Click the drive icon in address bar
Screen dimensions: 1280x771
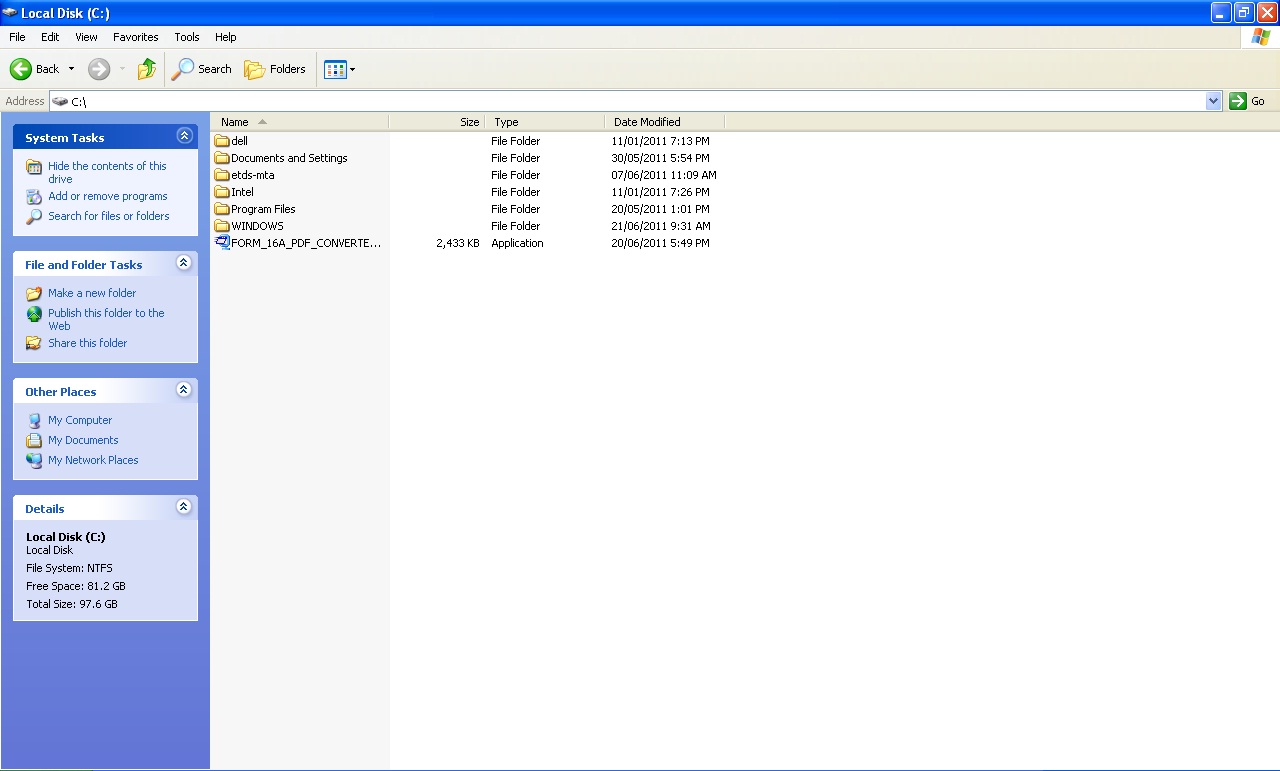(60, 101)
